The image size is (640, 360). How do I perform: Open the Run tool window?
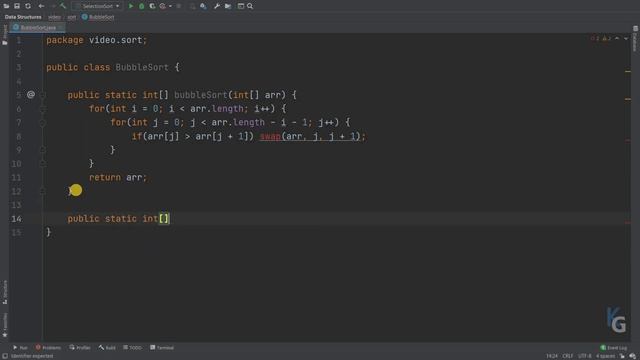tap(20, 348)
